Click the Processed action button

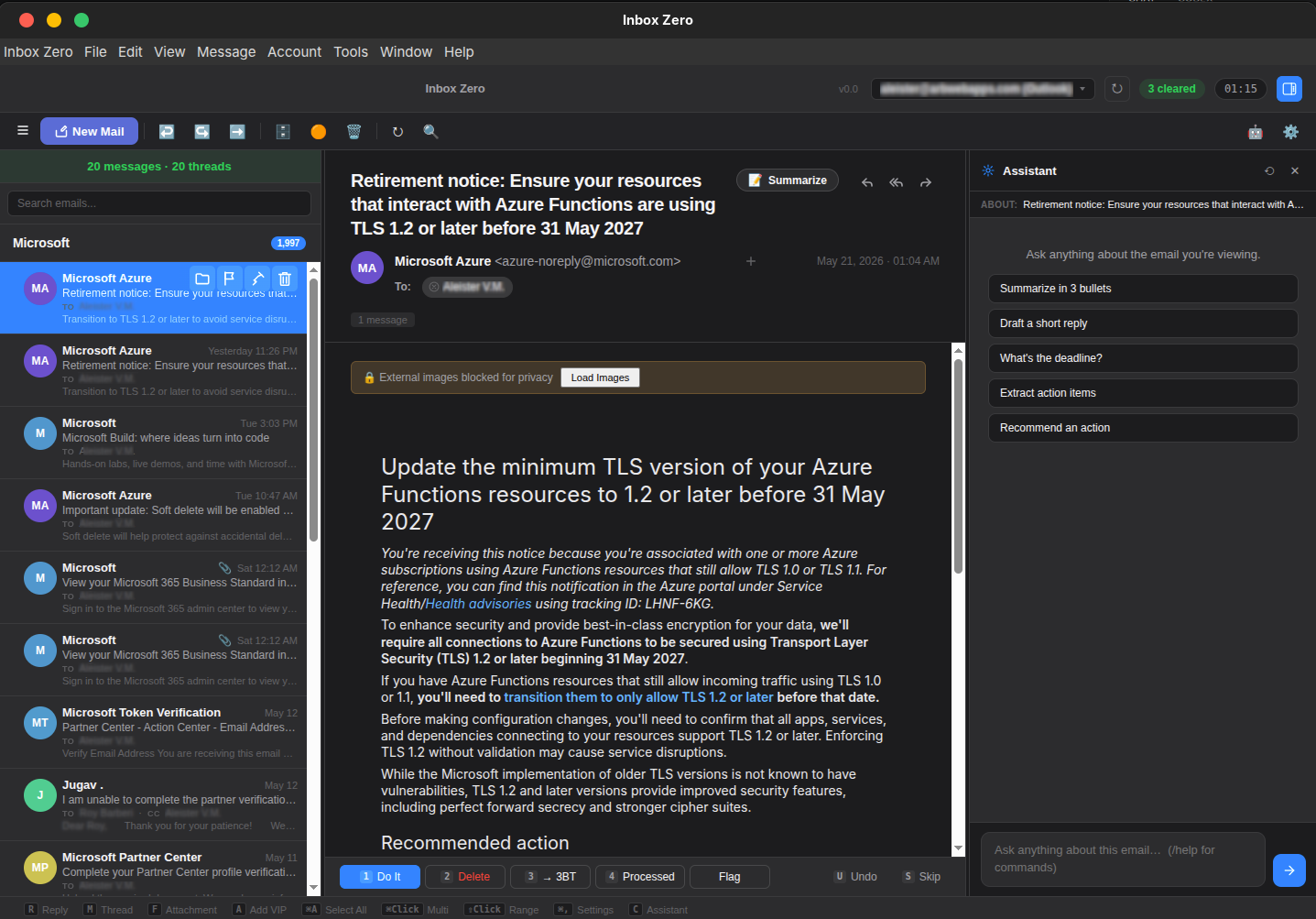[x=639, y=877]
